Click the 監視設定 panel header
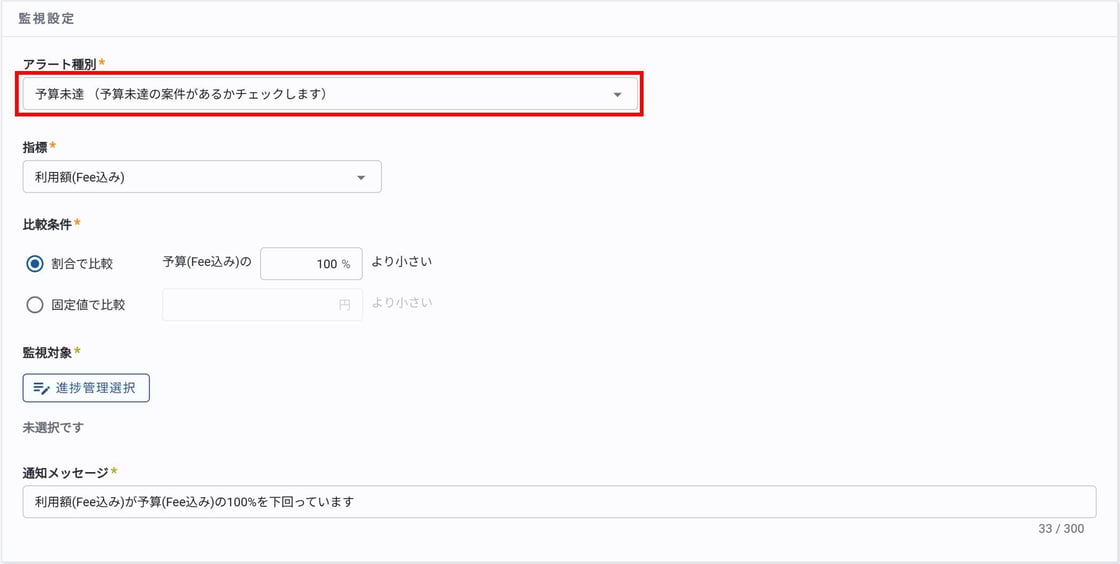The width and height of the screenshot is (1120, 564). pyautogui.click(x=46, y=19)
